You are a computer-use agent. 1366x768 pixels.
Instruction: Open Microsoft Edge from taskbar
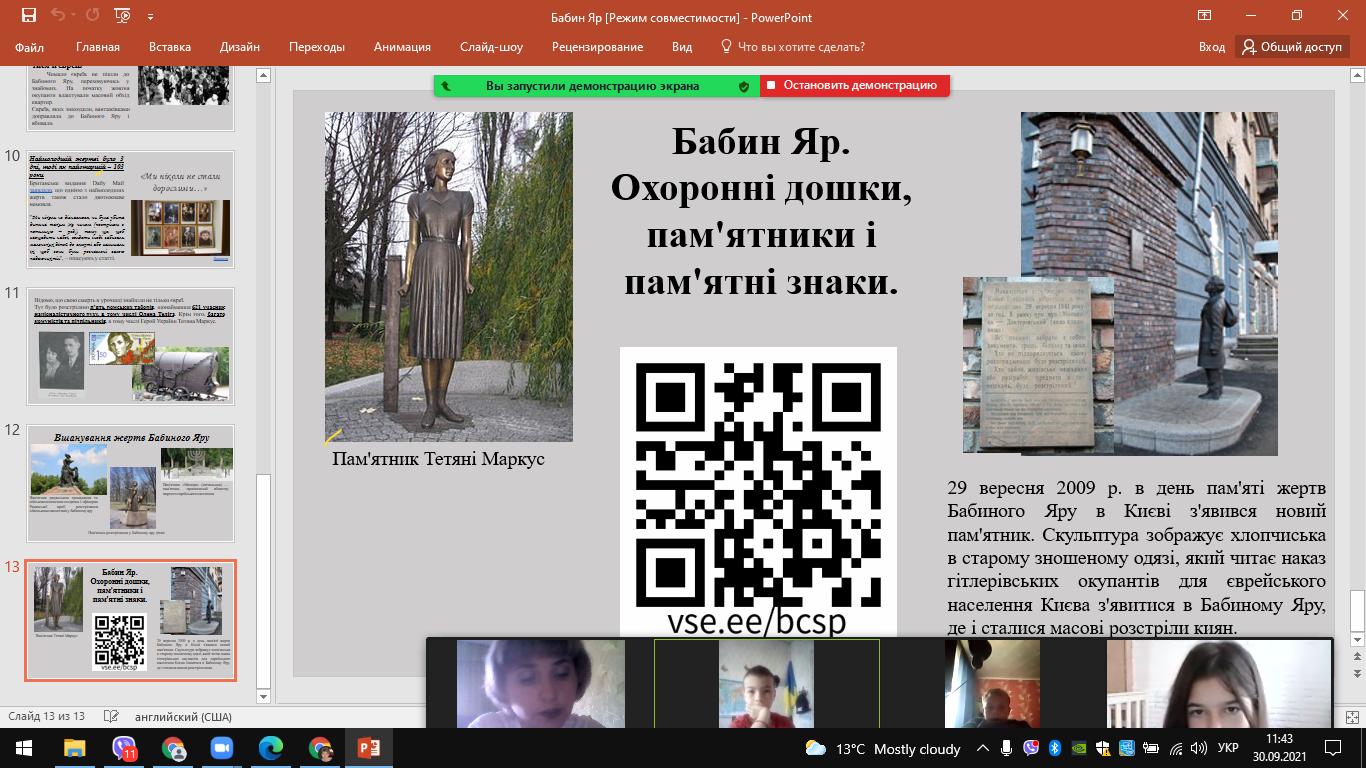pos(270,748)
